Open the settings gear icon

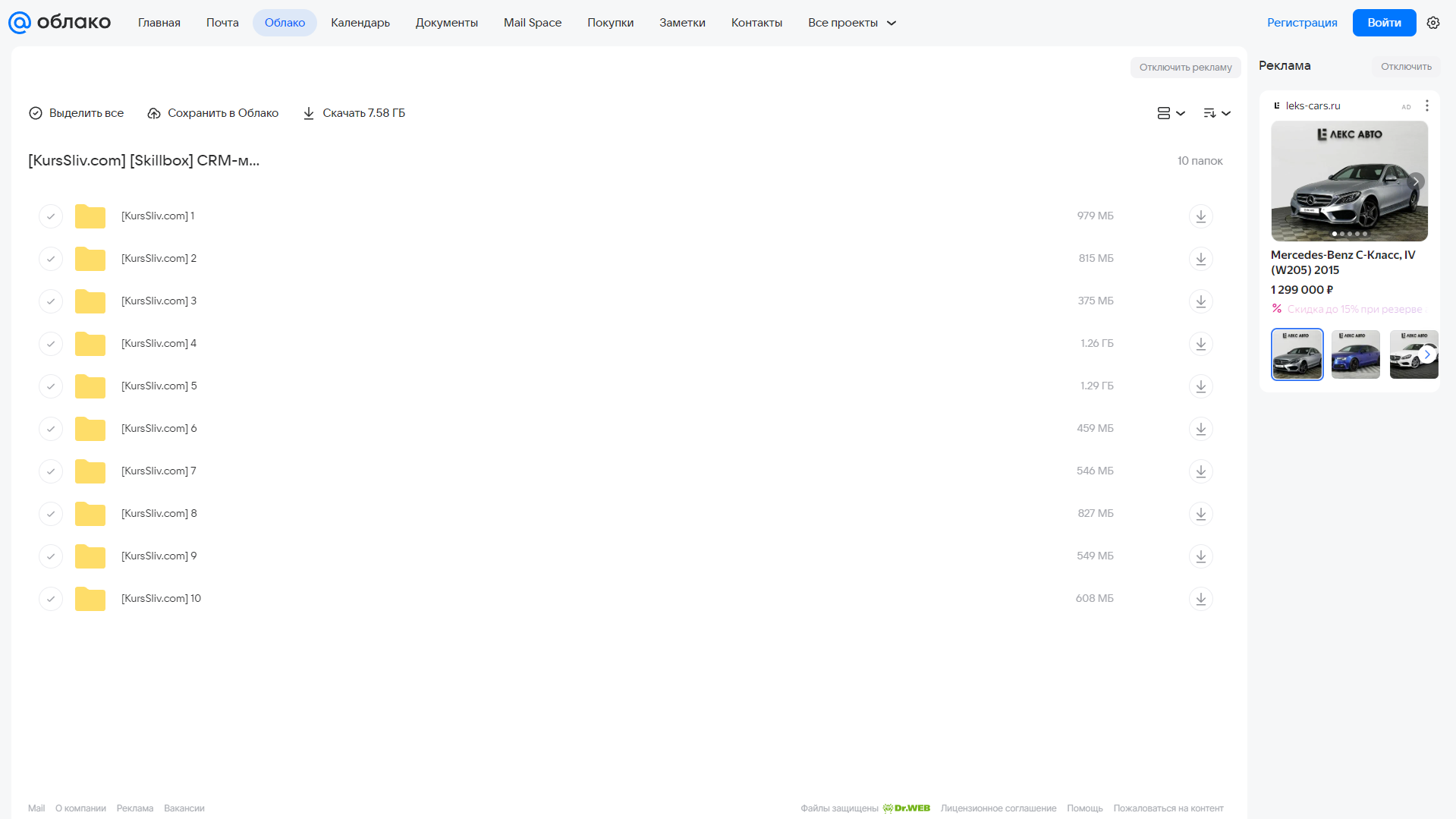tap(1432, 23)
